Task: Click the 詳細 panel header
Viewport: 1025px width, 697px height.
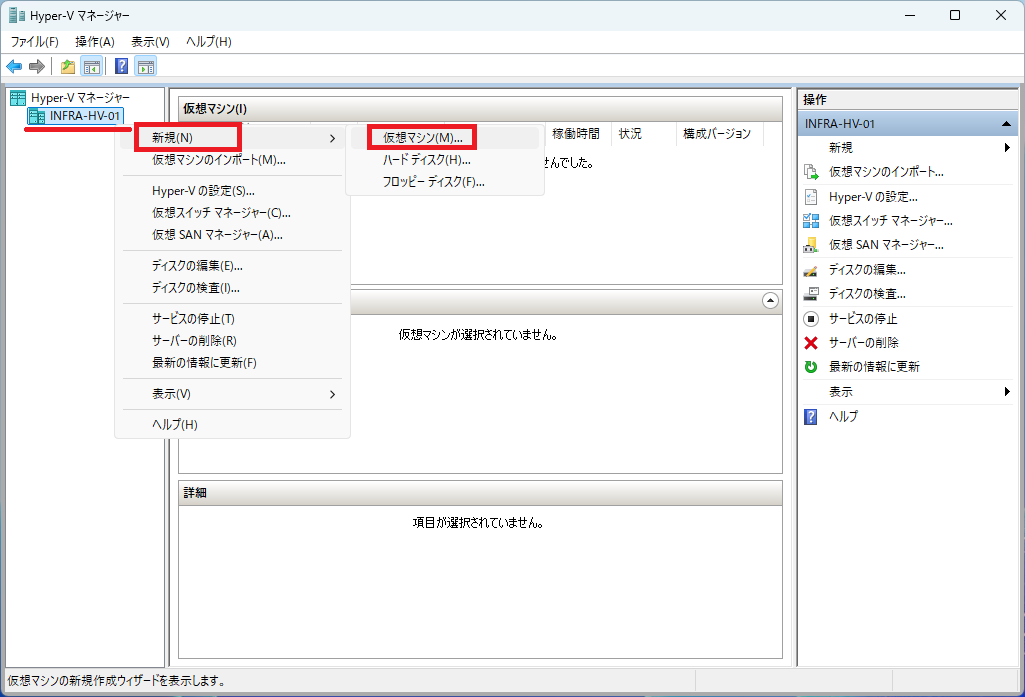Action: pos(480,493)
